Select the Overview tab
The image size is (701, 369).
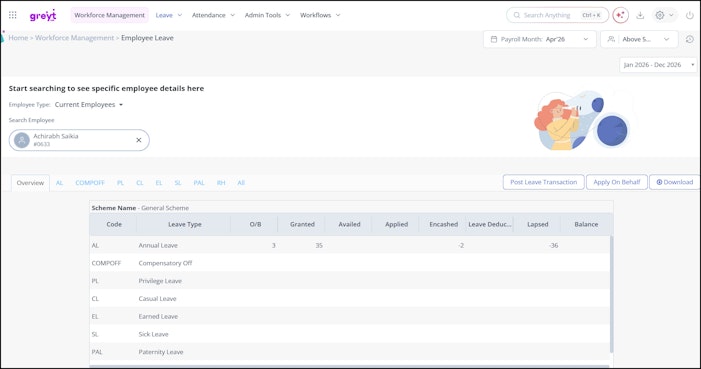coord(30,183)
